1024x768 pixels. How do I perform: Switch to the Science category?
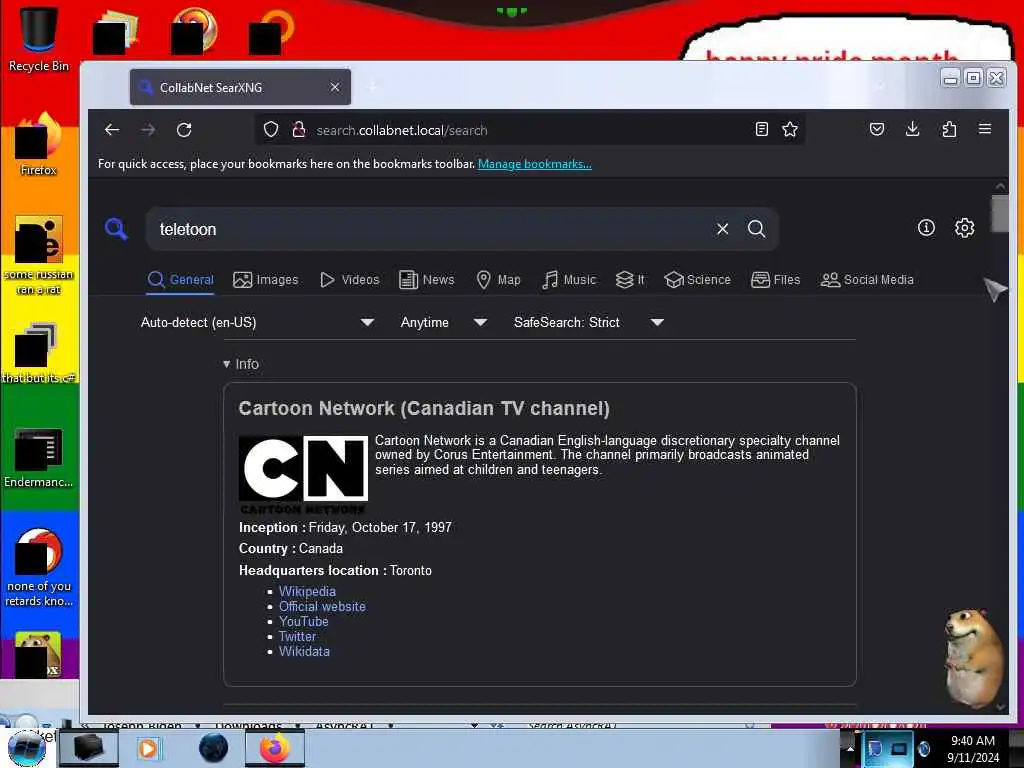tap(697, 280)
